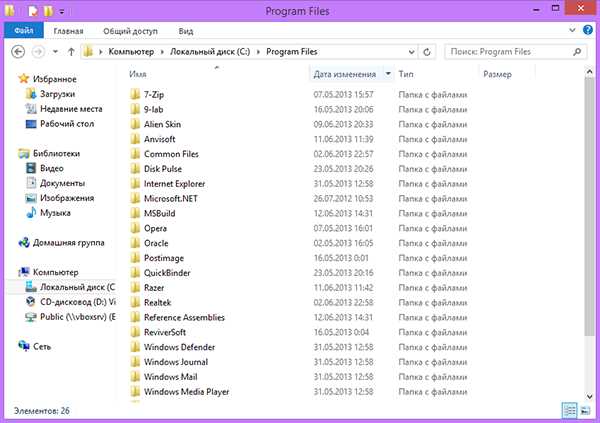The height and width of the screenshot is (423, 600).
Task: Navigate to Локальный диск (C:) in address bar
Action: click(x=210, y=52)
